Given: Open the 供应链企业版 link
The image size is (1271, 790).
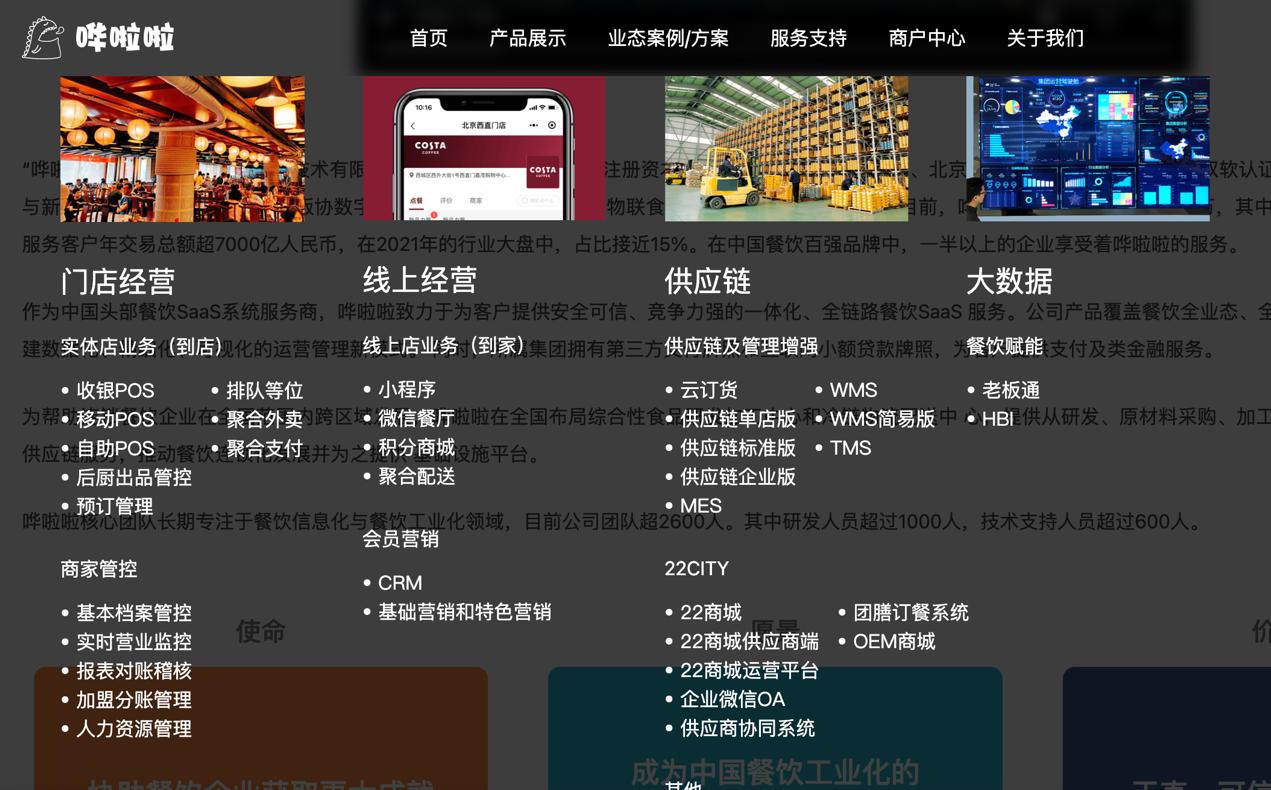Looking at the screenshot, I should click(738, 477).
